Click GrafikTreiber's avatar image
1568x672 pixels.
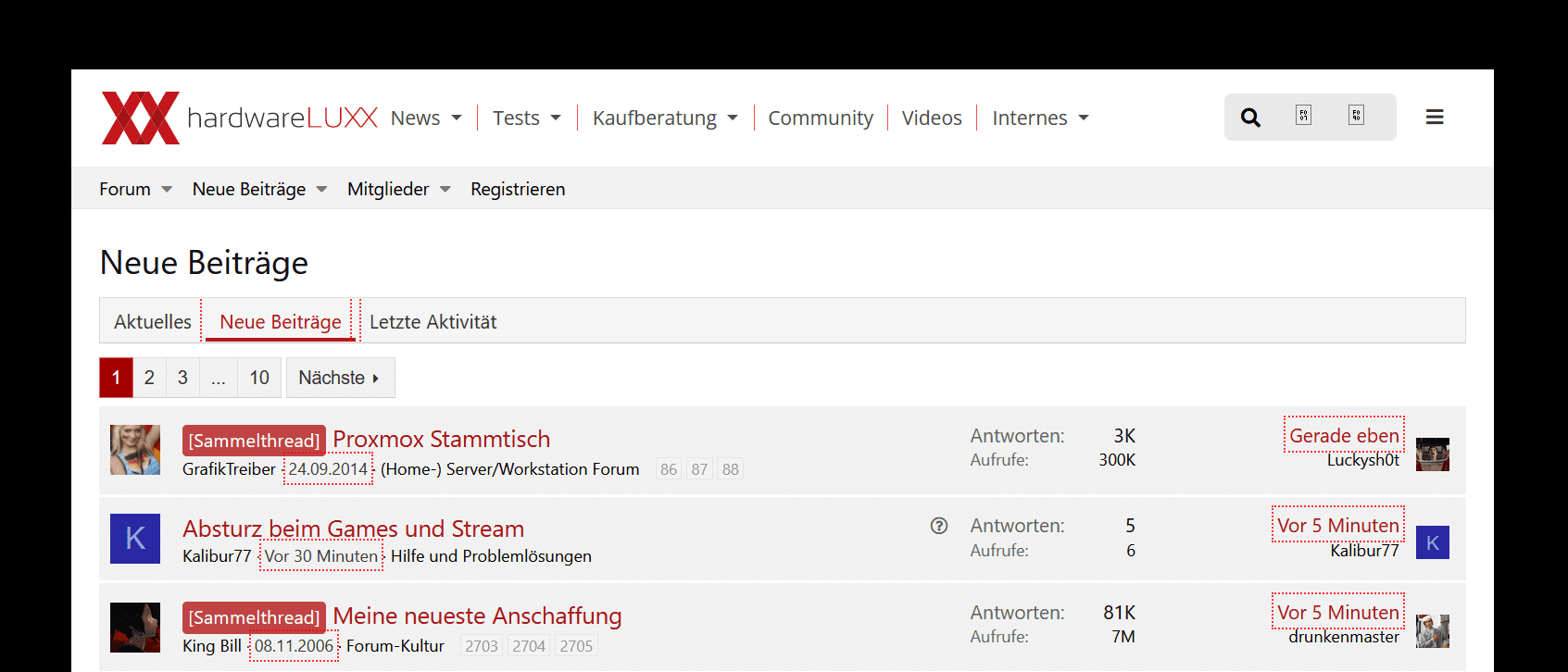click(x=135, y=450)
